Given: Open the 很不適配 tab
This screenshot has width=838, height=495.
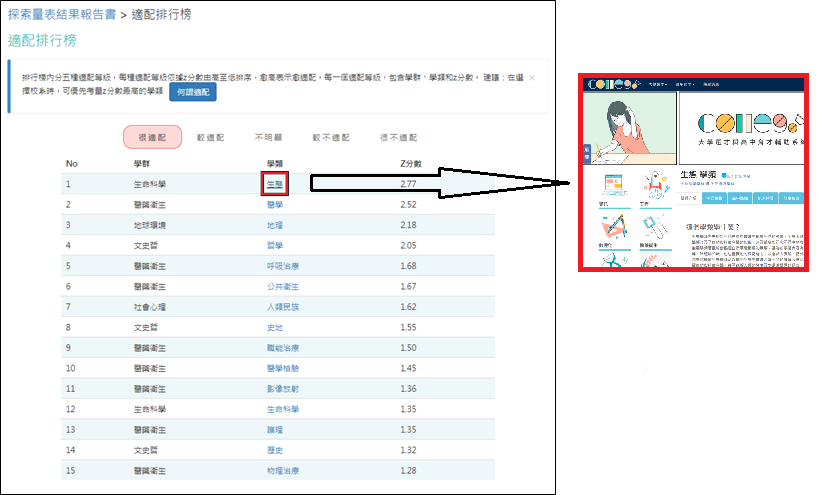Looking at the screenshot, I should coord(398,137).
